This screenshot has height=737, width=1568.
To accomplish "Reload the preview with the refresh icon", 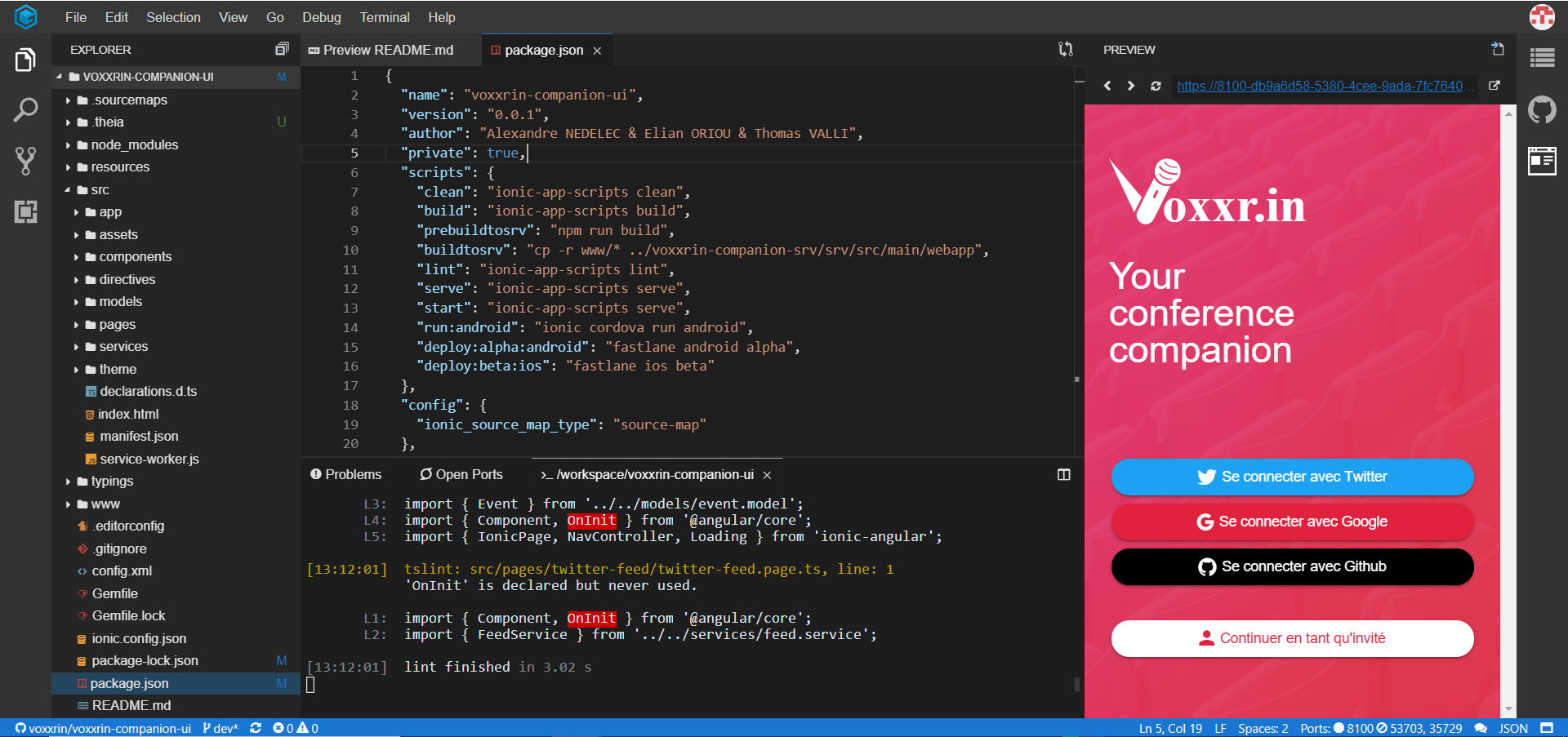I will [1156, 85].
